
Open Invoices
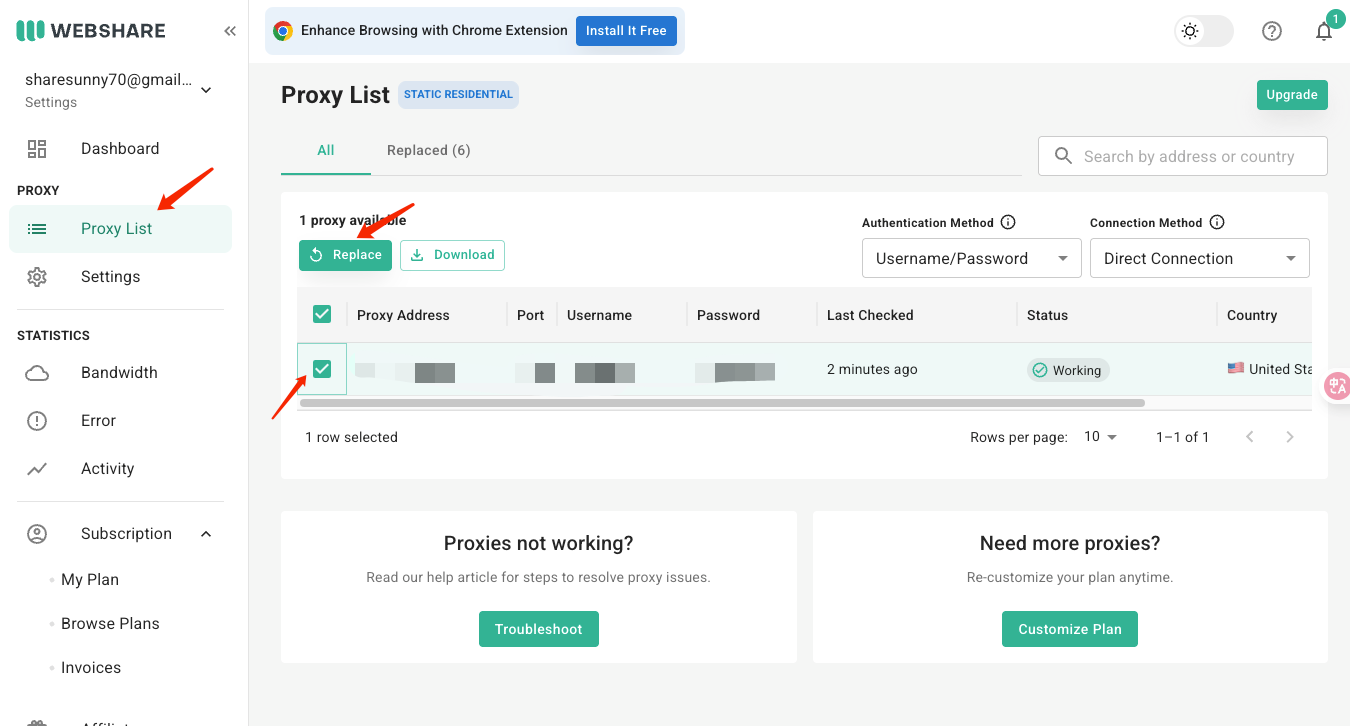click(91, 668)
